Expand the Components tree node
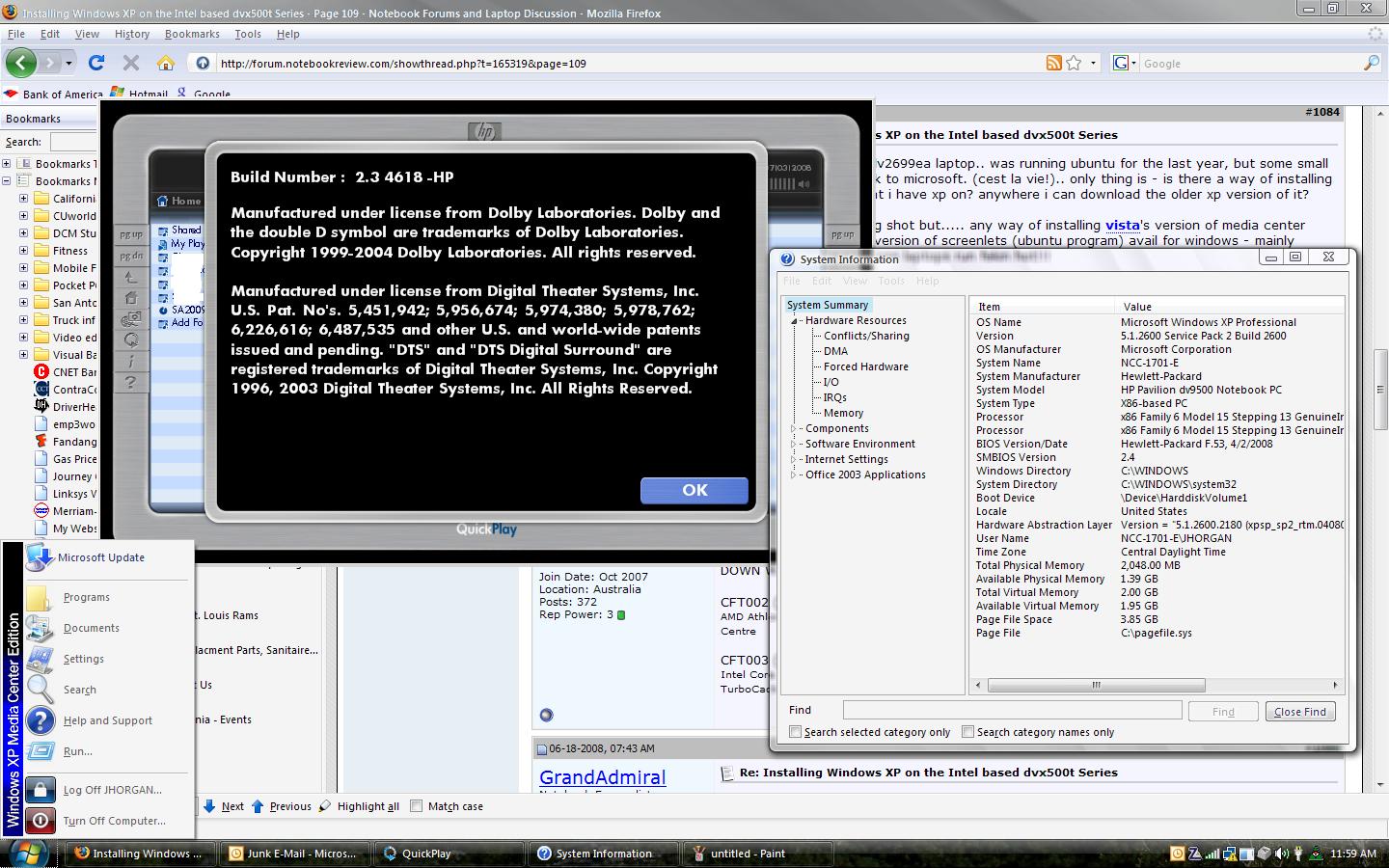The image size is (1389, 868). 795,428
